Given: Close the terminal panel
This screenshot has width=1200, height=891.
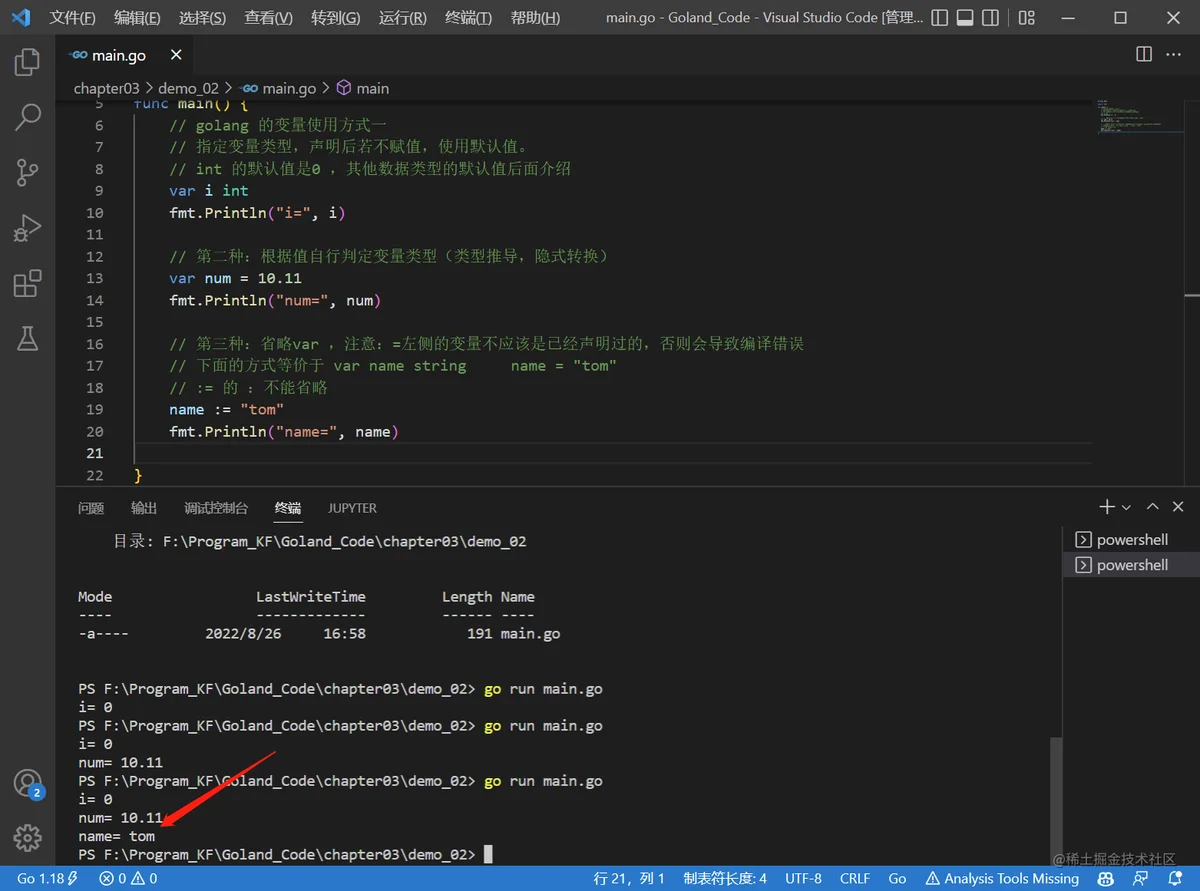Looking at the screenshot, I should point(1178,507).
